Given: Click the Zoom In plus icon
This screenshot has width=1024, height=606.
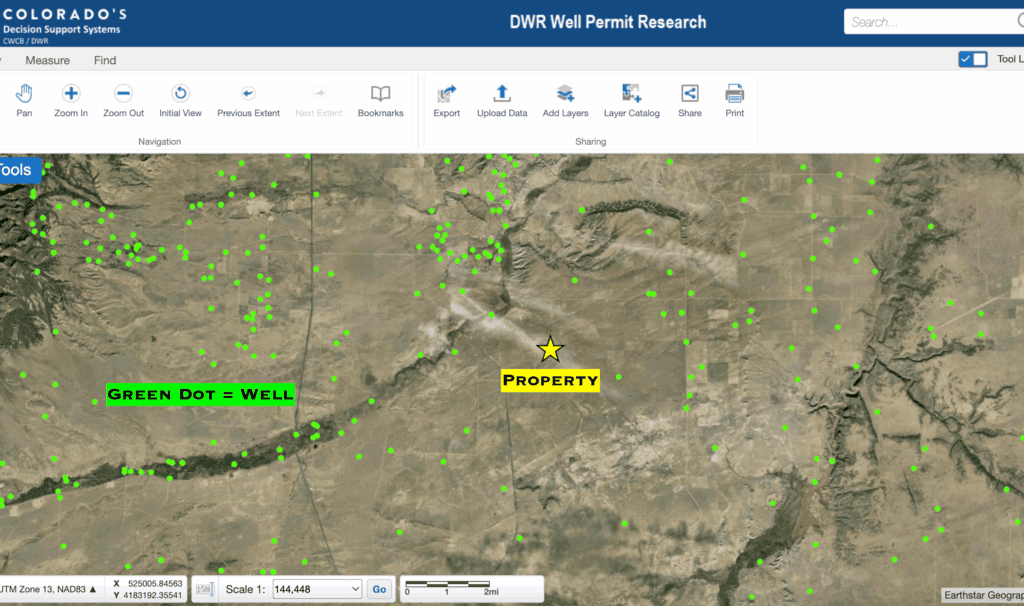Looking at the screenshot, I should click(71, 94).
